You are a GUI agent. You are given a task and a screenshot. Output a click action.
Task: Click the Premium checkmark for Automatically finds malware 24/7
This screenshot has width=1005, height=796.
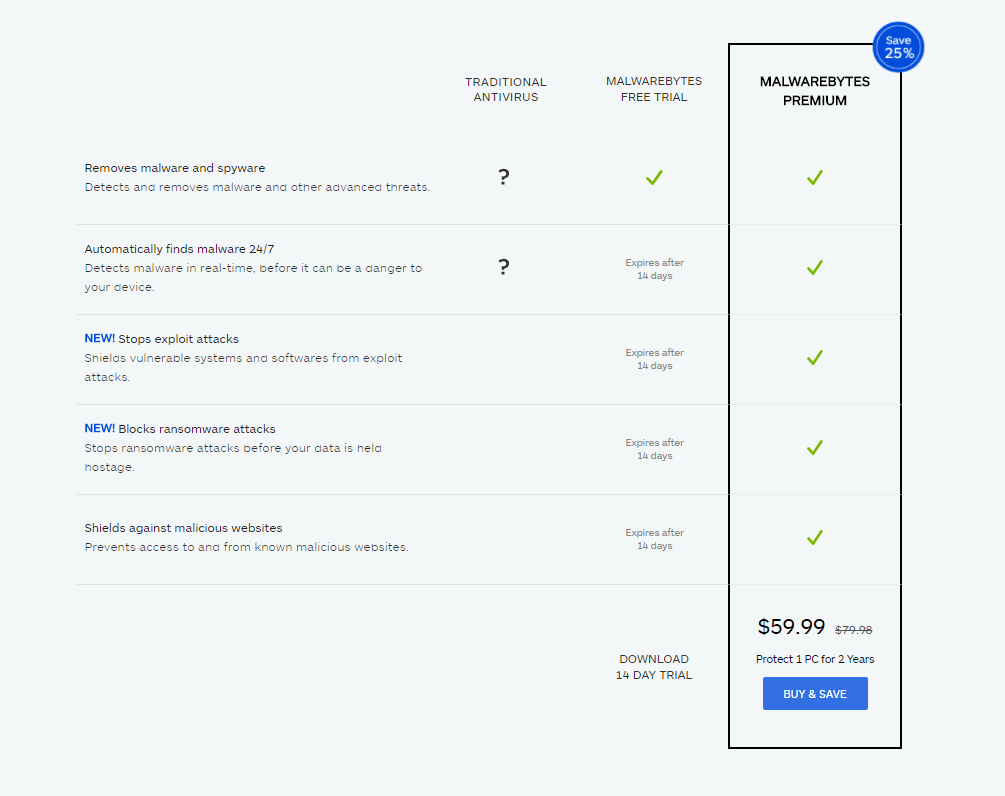click(814, 268)
